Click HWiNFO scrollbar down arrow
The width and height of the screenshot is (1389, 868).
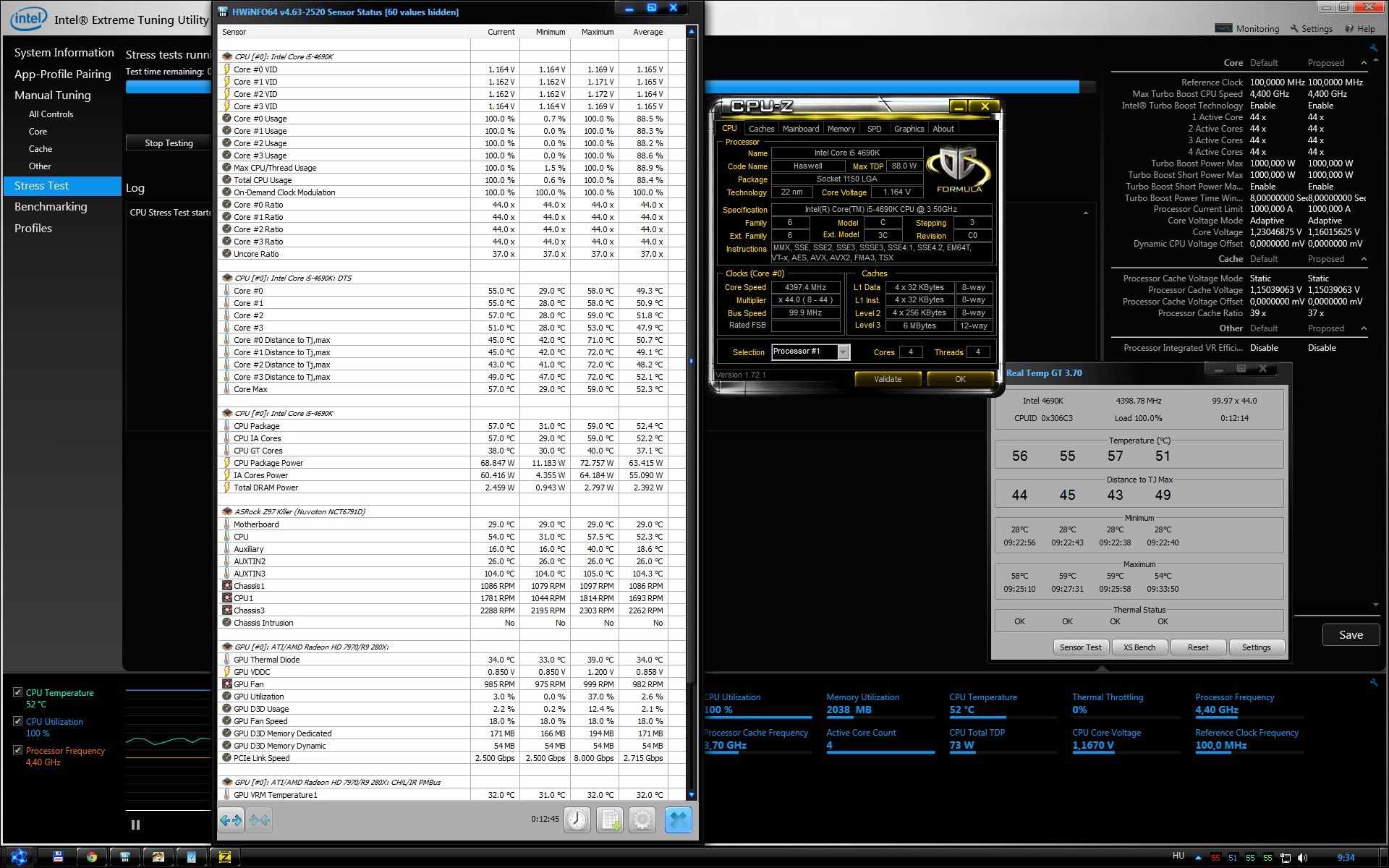point(691,794)
